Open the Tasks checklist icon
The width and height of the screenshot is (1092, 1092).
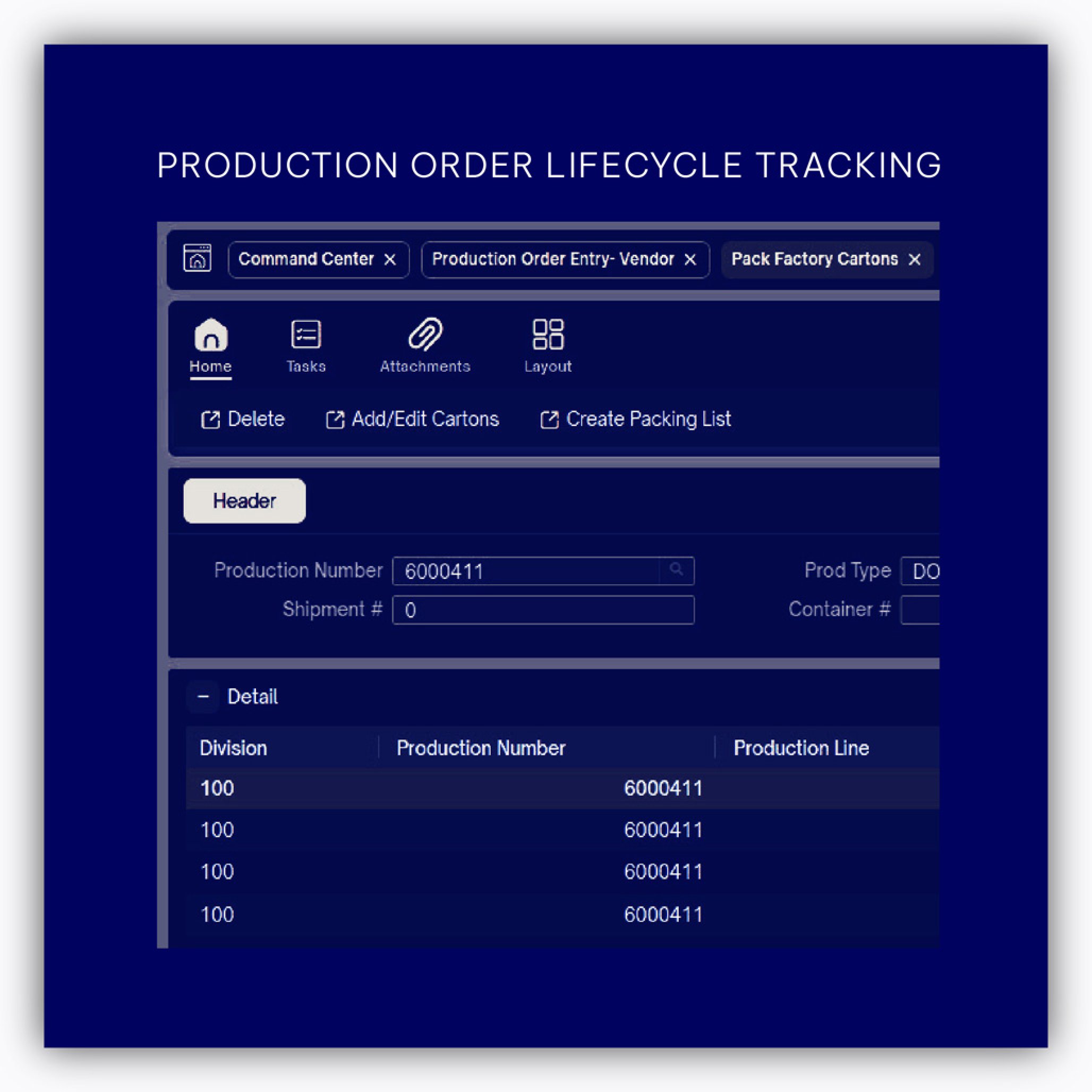[x=306, y=335]
